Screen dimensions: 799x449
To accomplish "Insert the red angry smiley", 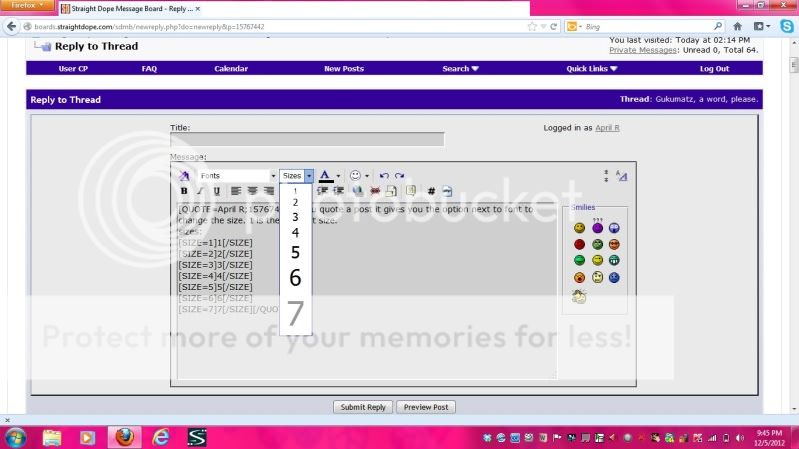I will pyautogui.click(x=580, y=244).
